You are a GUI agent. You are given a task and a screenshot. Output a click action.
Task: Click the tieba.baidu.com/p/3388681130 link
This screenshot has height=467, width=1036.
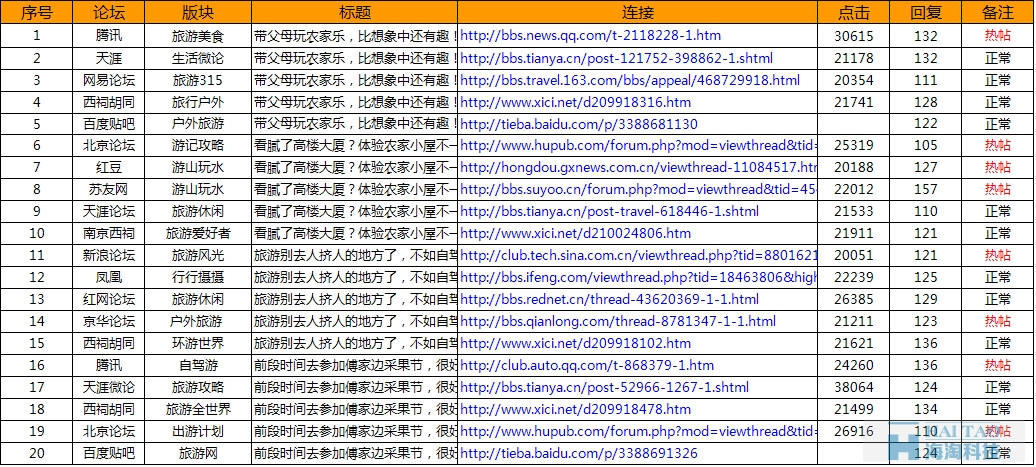tap(579, 124)
